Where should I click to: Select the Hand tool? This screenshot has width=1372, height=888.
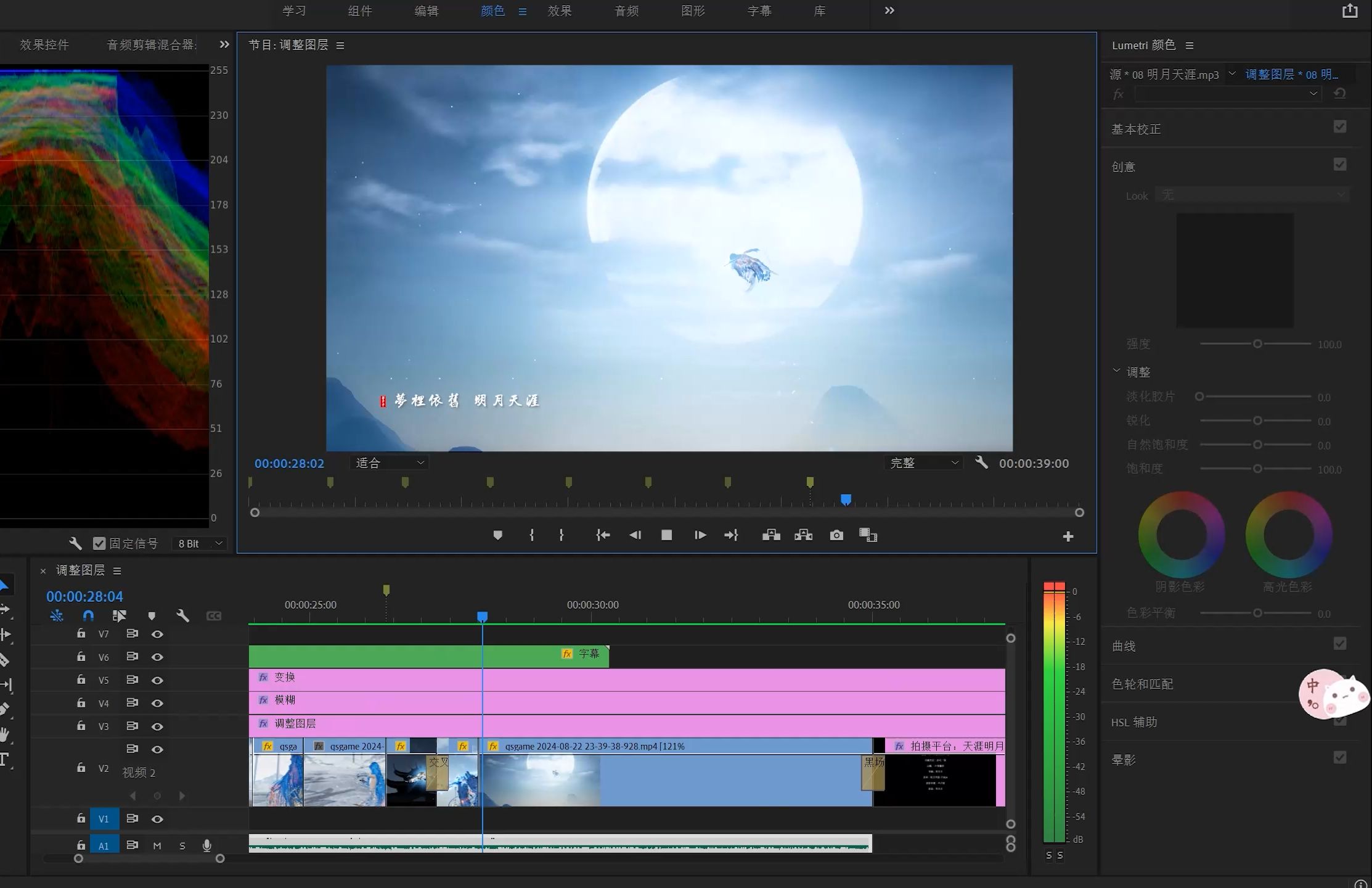[5, 734]
